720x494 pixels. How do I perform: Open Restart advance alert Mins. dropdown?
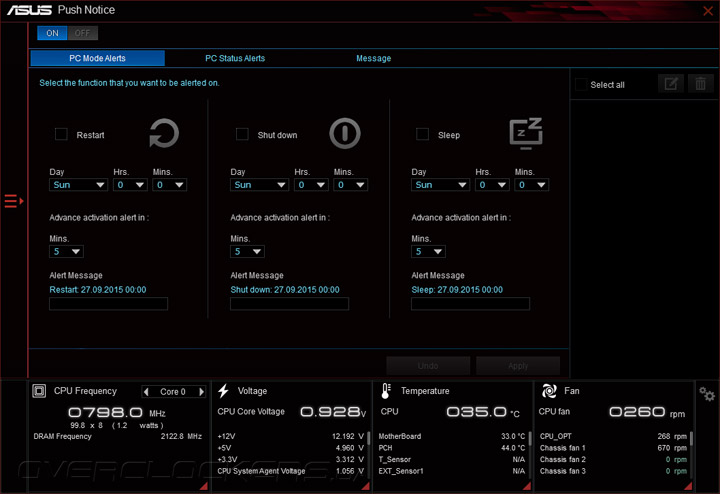coord(67,252)
